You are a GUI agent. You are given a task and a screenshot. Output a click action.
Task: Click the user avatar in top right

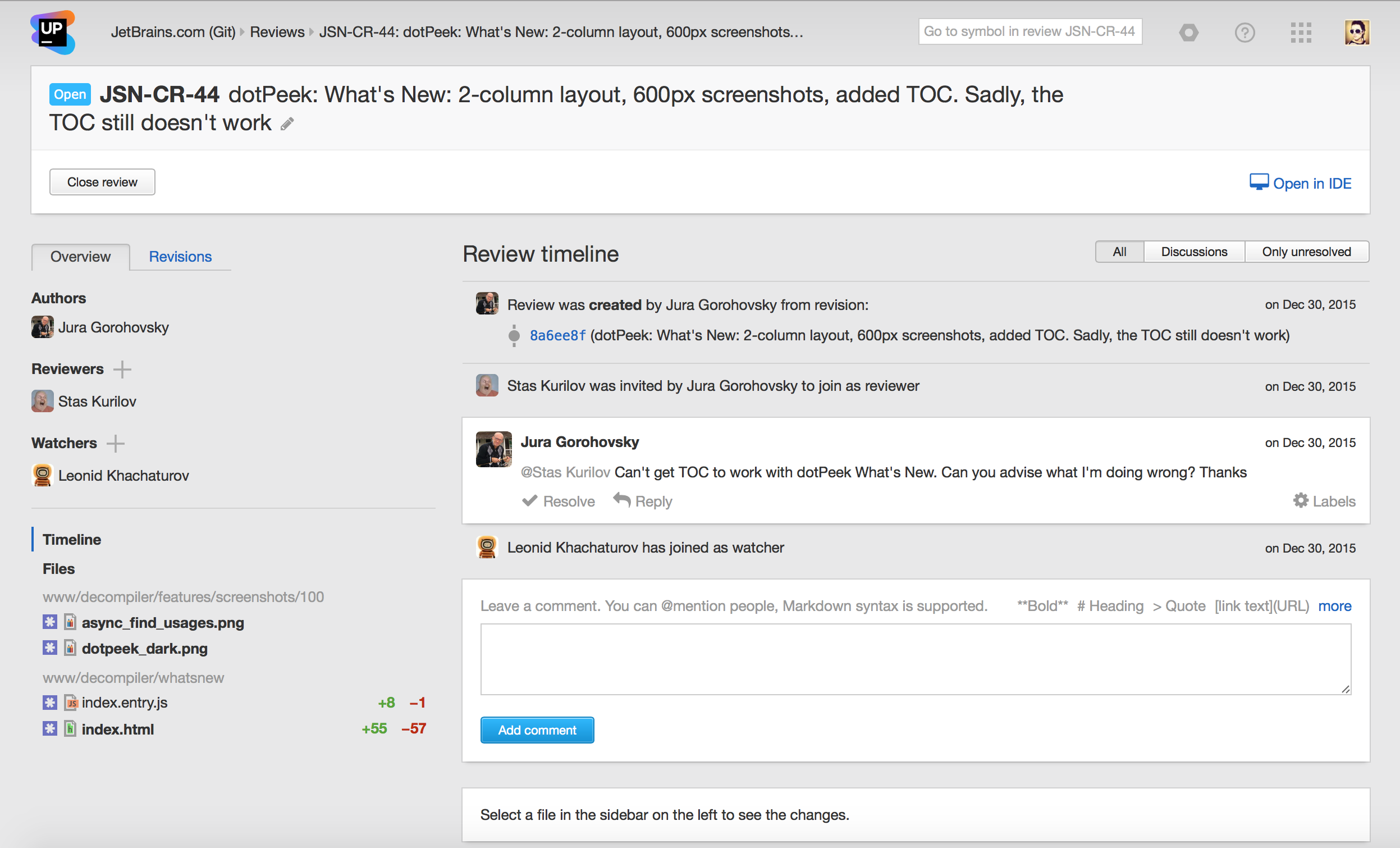tap(1357, 33)
